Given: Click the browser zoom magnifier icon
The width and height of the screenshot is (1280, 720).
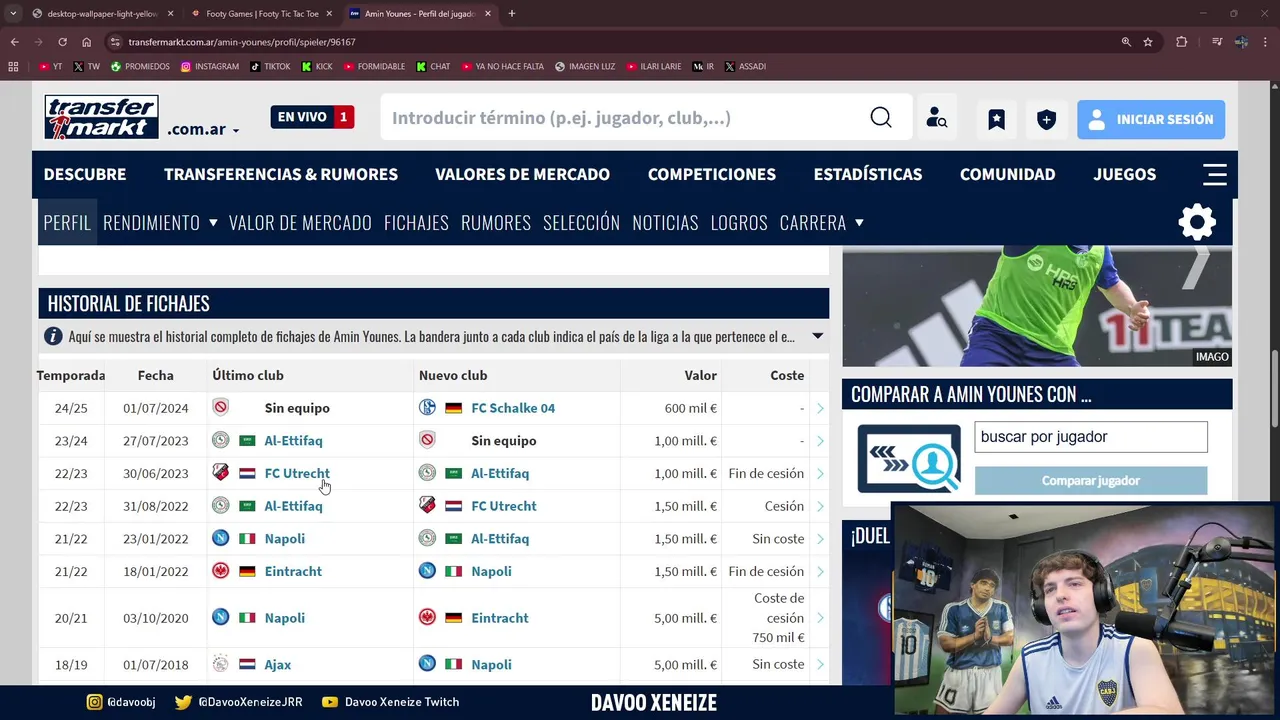Looking at the screenshot, I should 1126,42.
